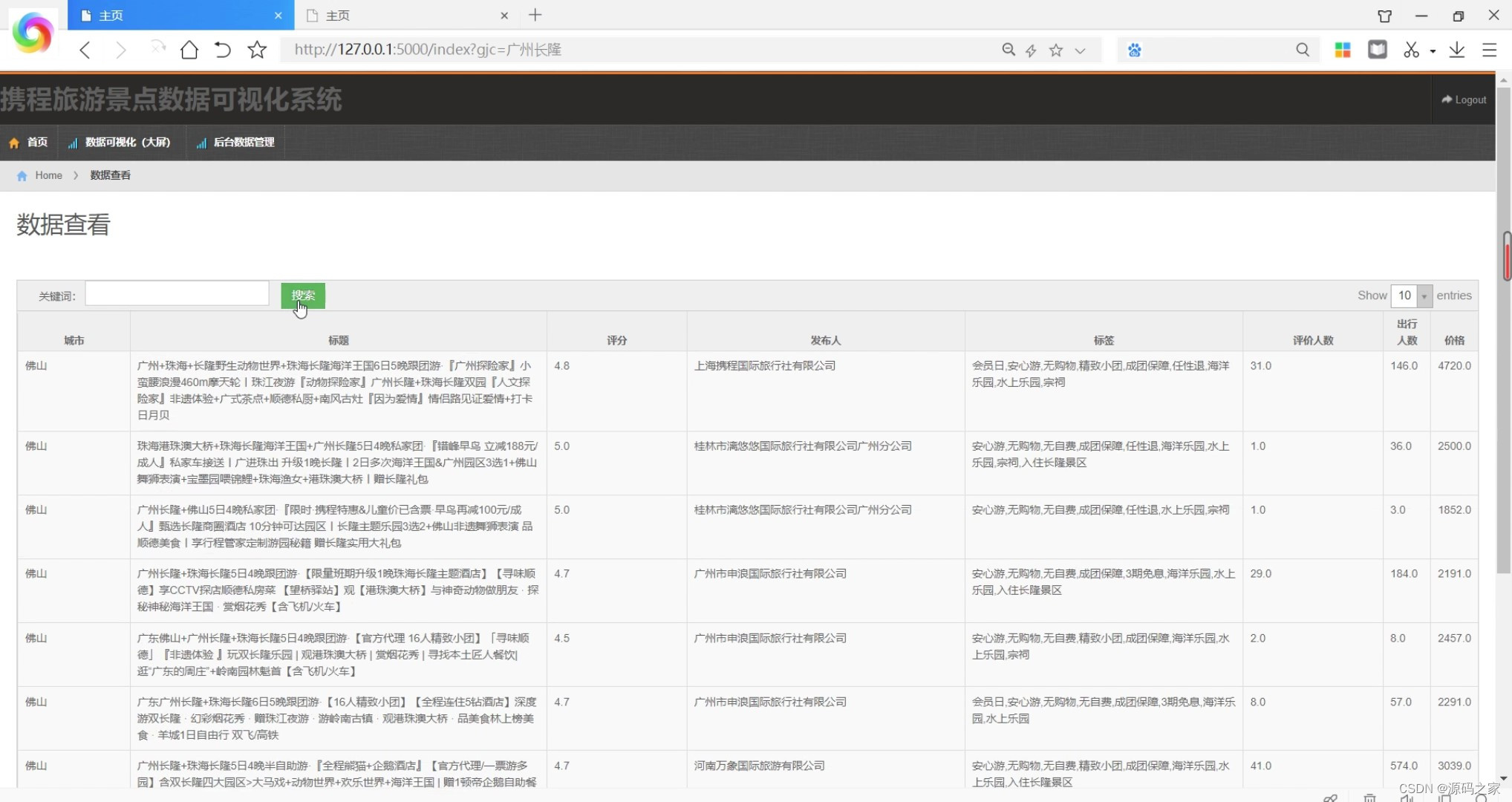Expand the address bar dropdown chevron
The image size is (1512, 802).
tap(1080, 50)
